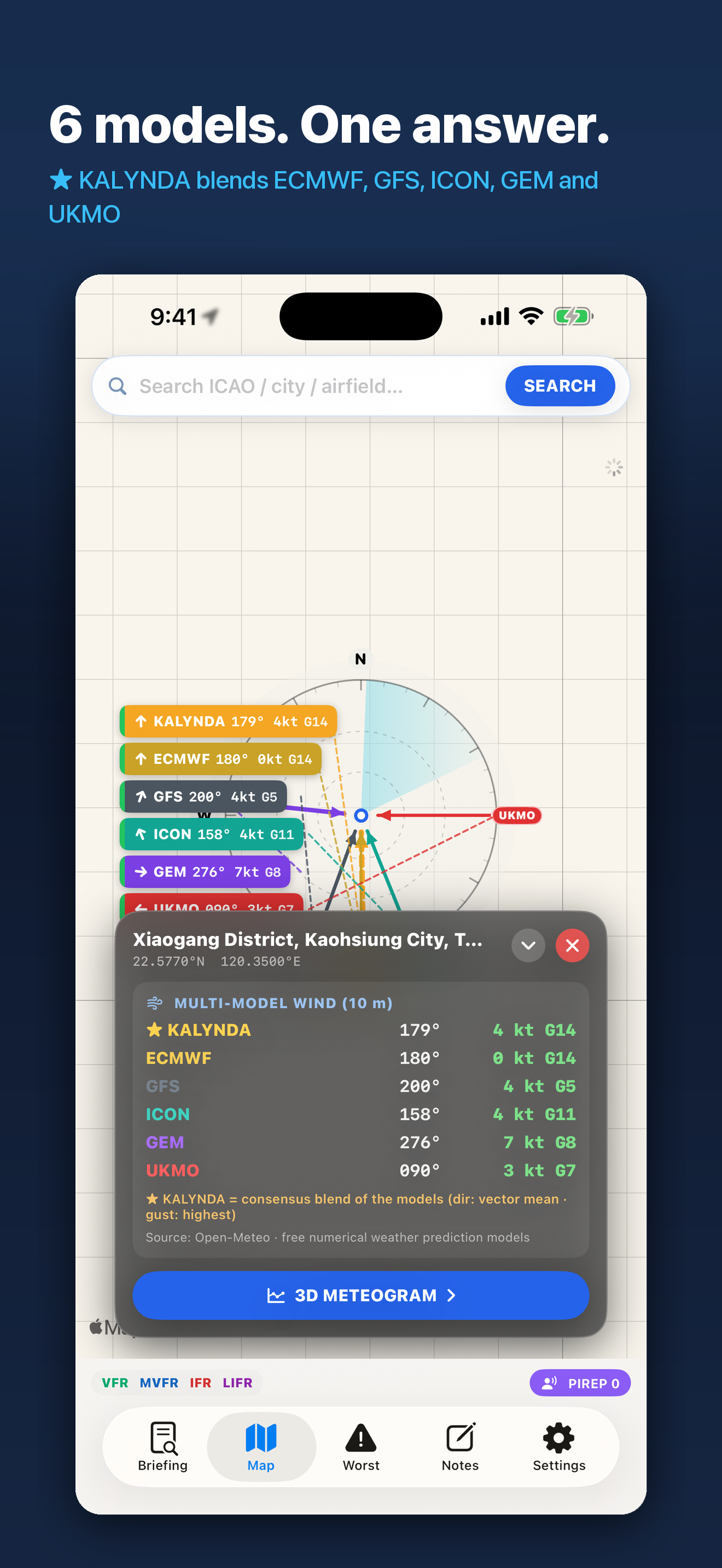This screenshot has height=1568, width=722.
Task: Tap the battery status icon
Action: (x=573, y=317)
